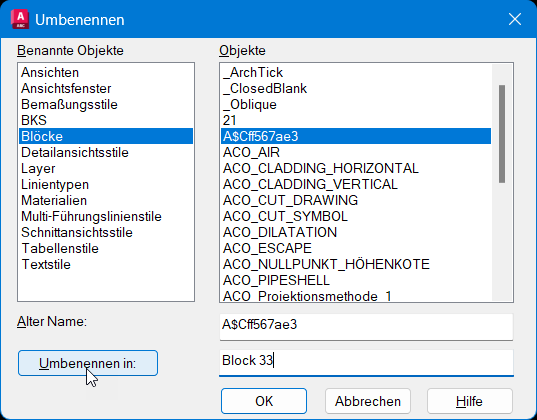This screenshot has width=537, height=420.
Task: Choose Detailansichtsstile in the left list
Action: [106, 152]
